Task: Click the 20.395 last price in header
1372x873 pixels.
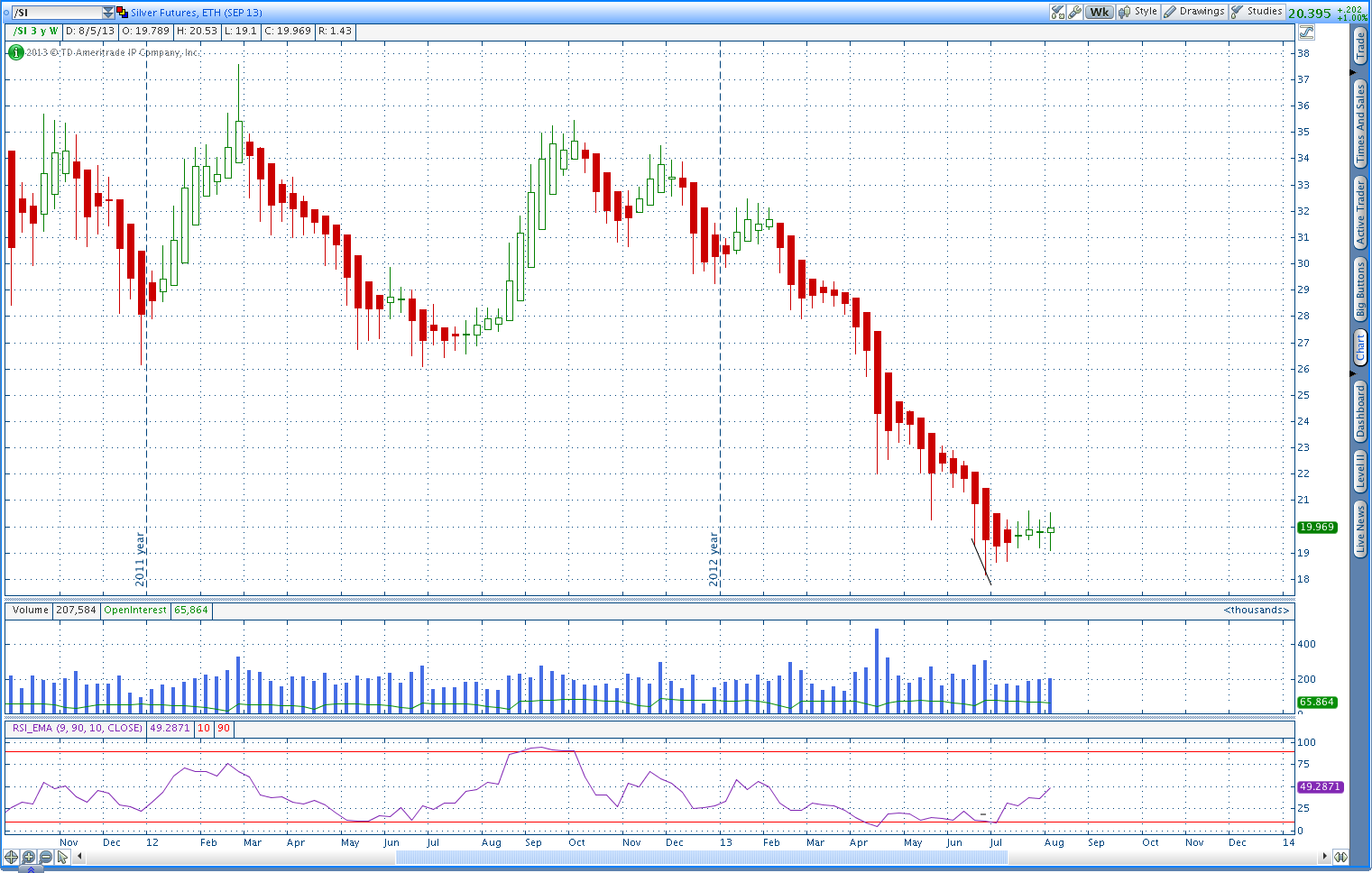Action: point(1310,13)
